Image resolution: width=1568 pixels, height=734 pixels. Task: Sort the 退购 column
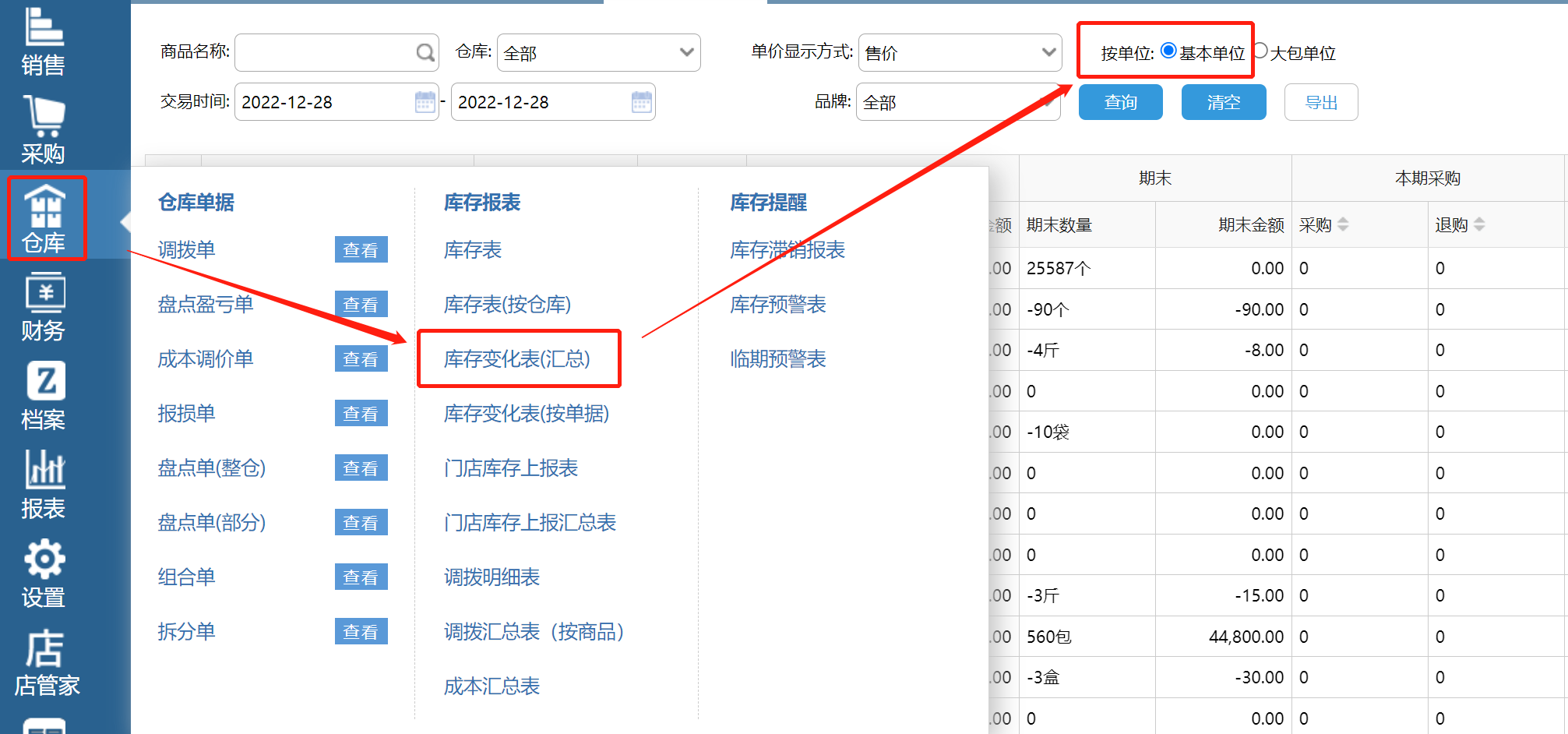[x=1479, y=224]
